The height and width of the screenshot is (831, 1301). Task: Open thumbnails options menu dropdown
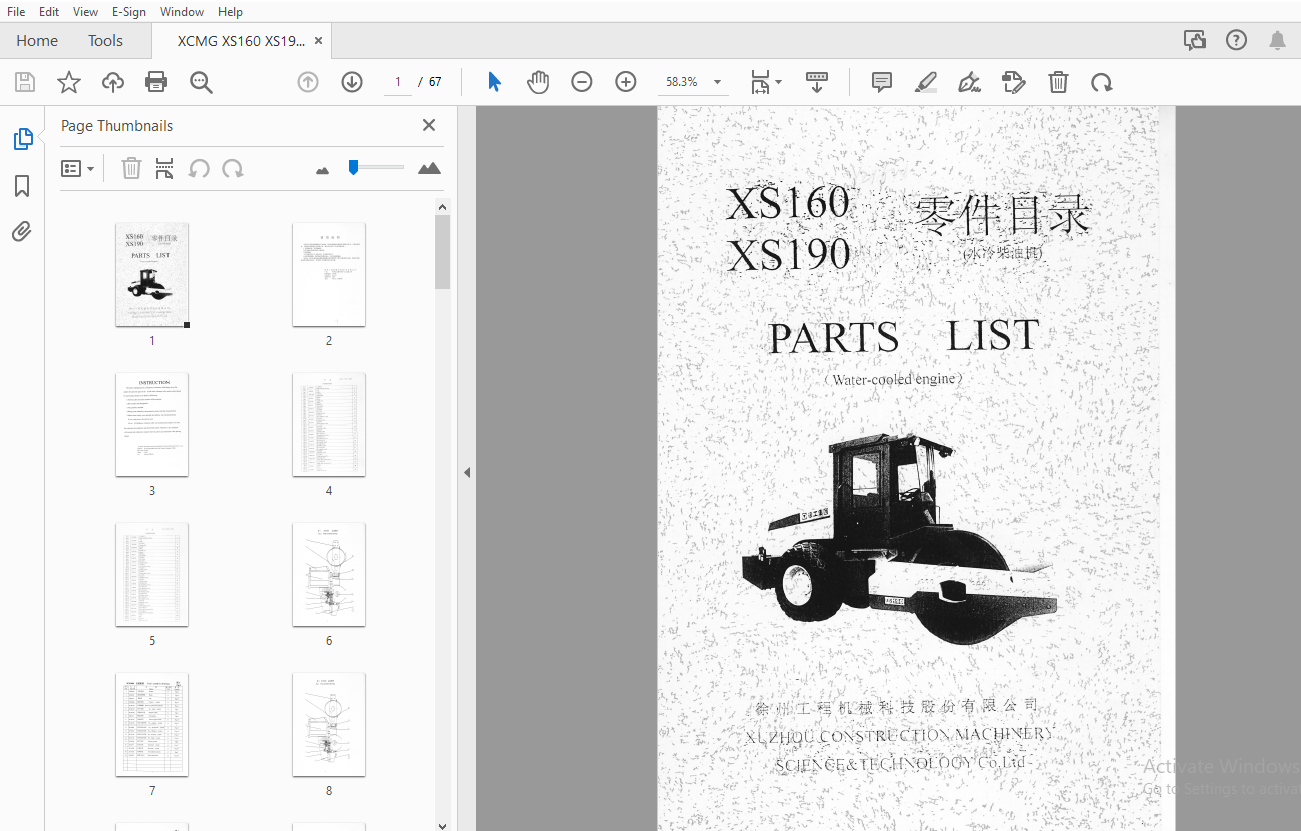pyautogui.click(x=77, y=168)
